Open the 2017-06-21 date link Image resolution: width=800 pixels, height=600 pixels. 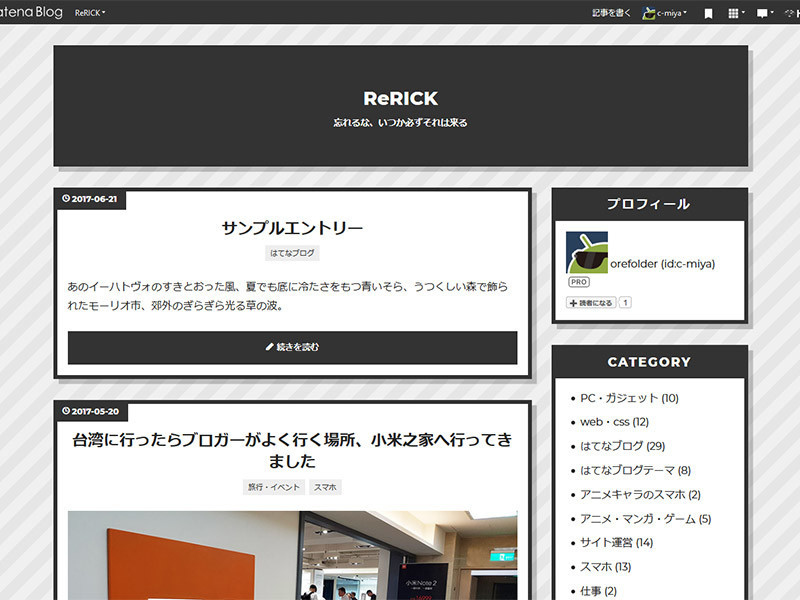[x=94, y=199]
